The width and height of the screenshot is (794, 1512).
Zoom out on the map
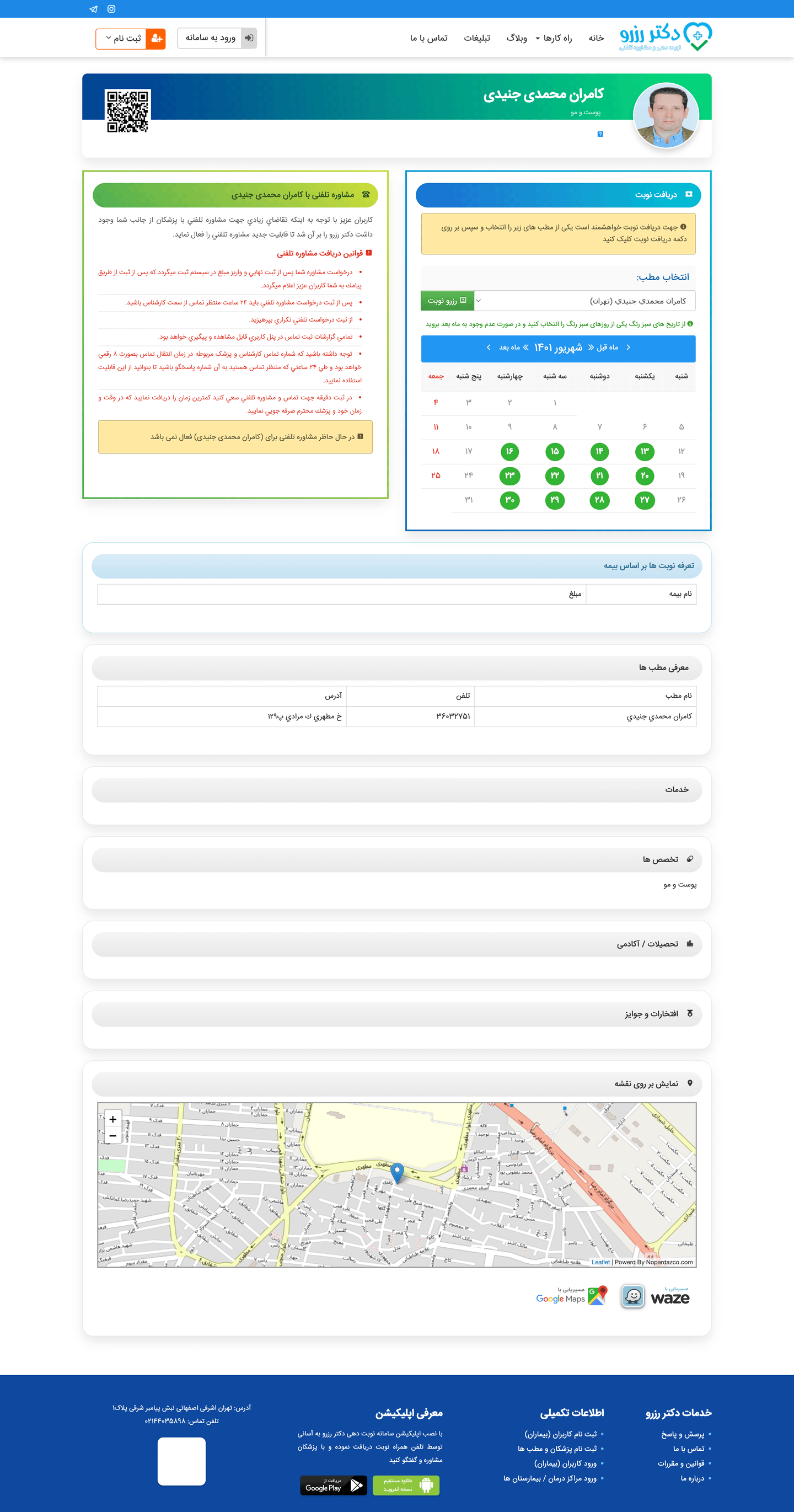pyautogui.click(x=112, y=1136)
